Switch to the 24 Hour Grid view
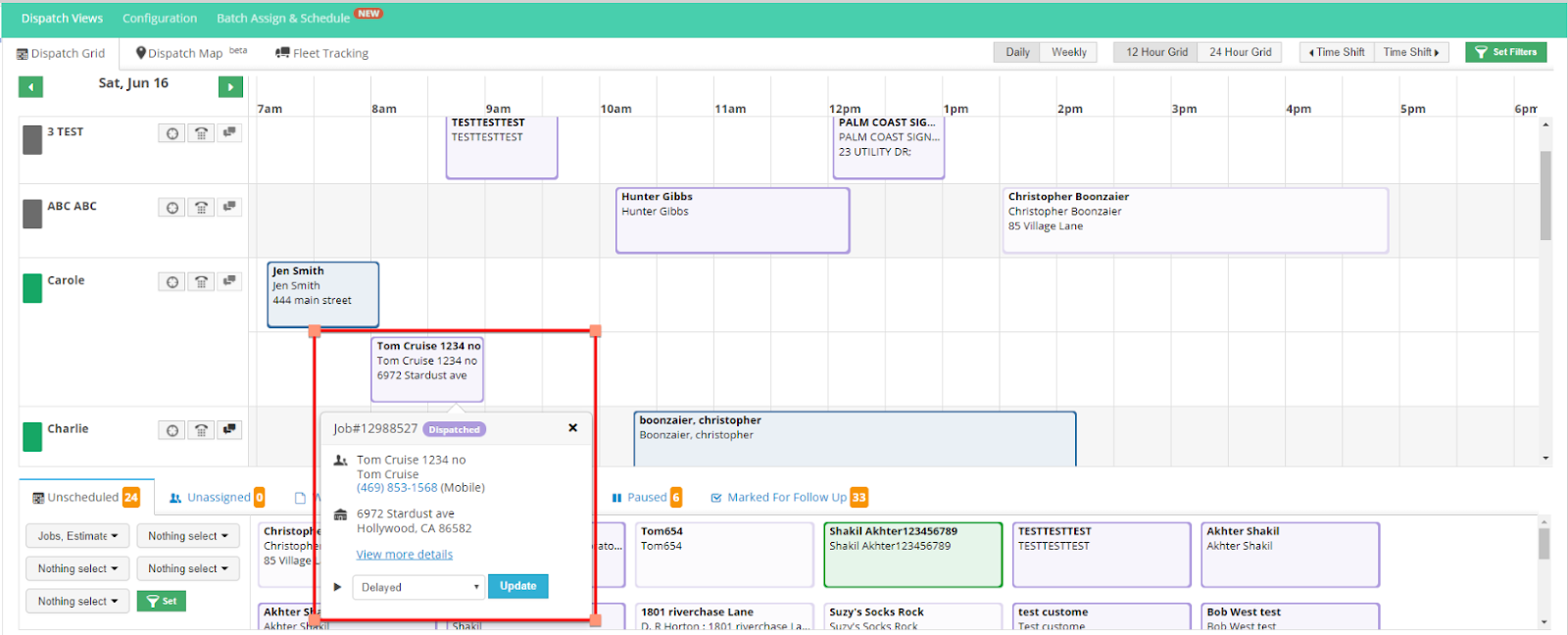 click(x=1240, y=52)
